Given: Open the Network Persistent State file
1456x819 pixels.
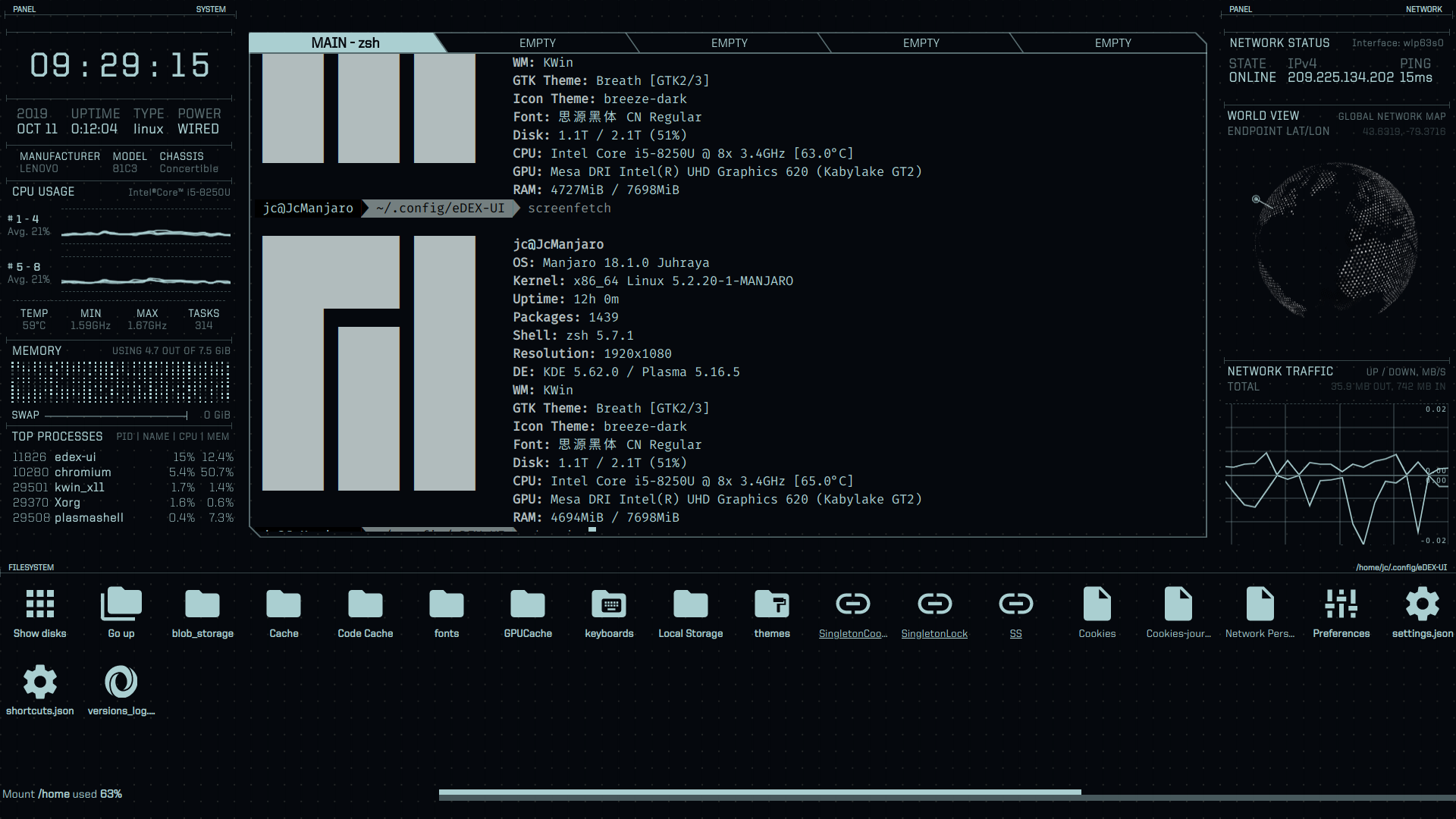Looking at the screenshot, I should point(1260,604).
